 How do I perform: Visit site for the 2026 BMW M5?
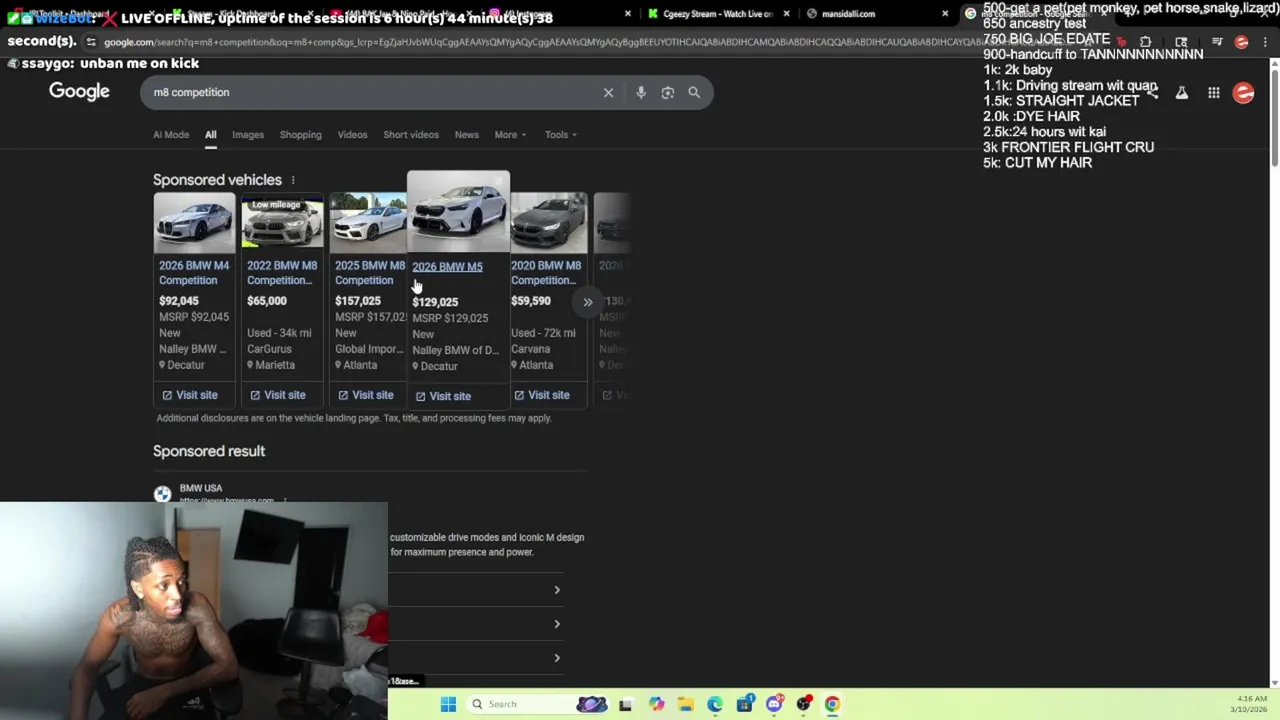tap(443, 396)
